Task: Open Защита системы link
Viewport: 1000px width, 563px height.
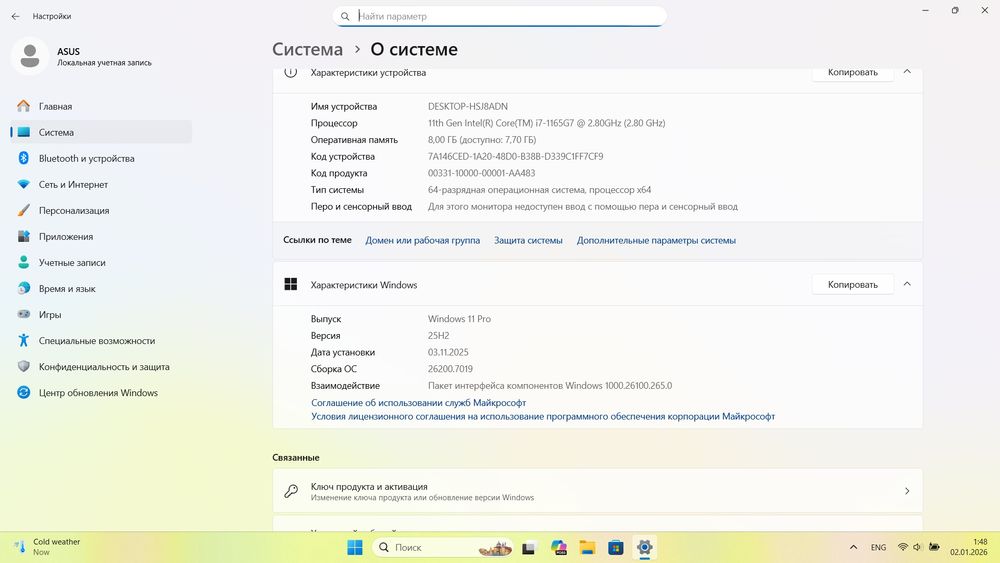Action: [x=528, y=240]
